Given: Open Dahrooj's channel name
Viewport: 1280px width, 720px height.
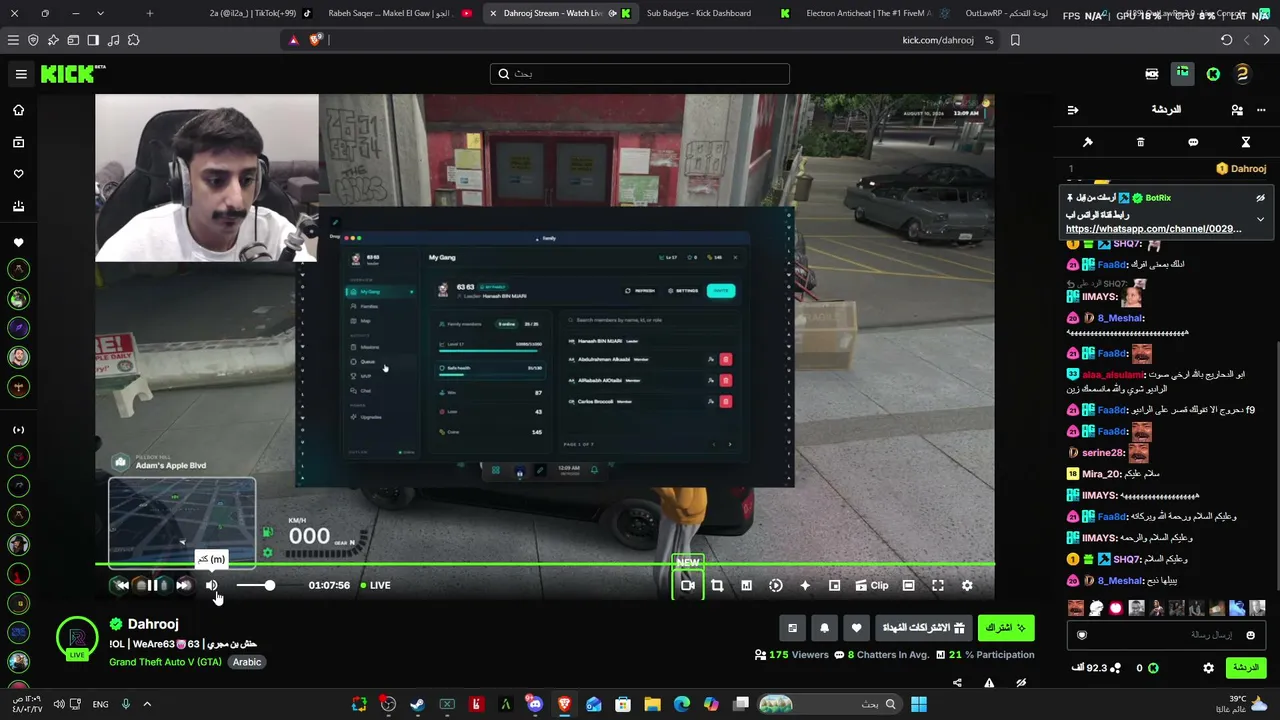Looking at the screenshot, I should pyautogui.click(x=153, y=624).
